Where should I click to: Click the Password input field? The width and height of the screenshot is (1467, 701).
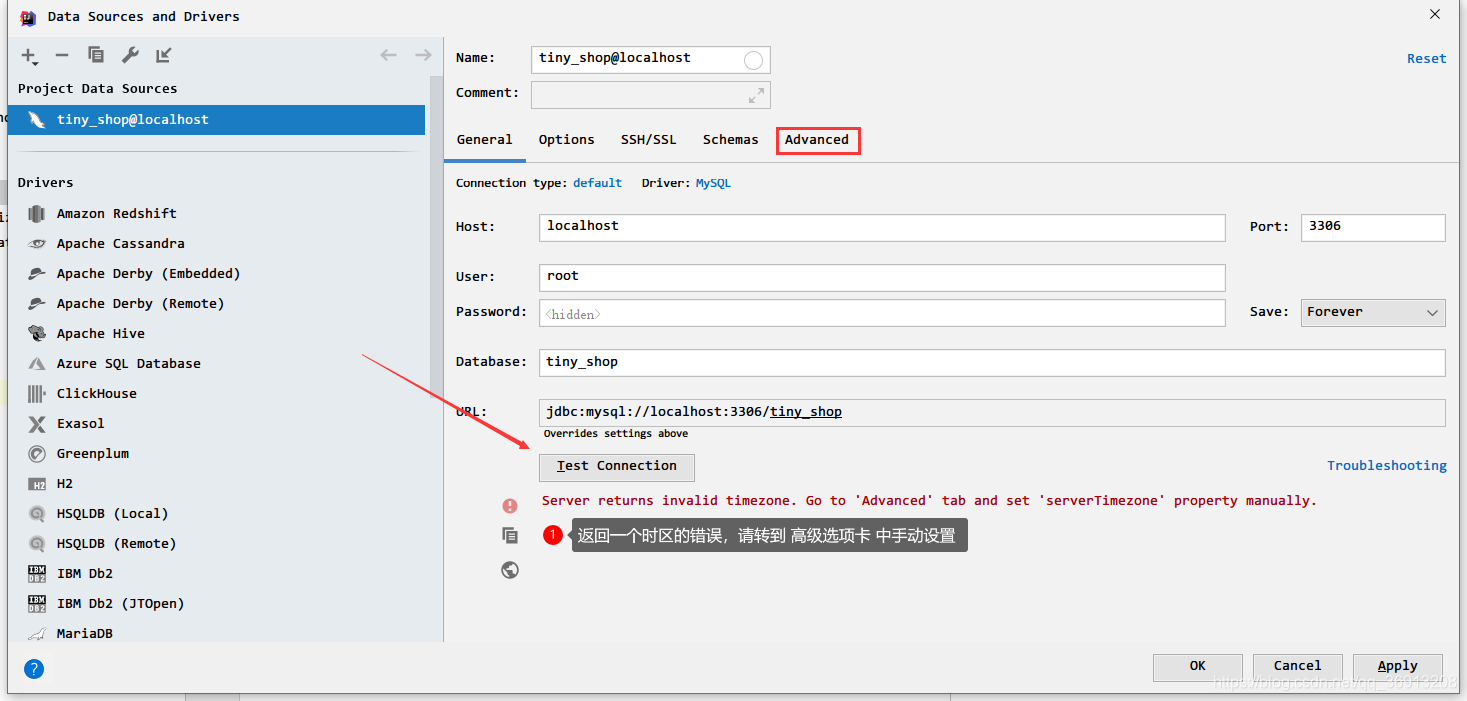[x=882, y=313]
